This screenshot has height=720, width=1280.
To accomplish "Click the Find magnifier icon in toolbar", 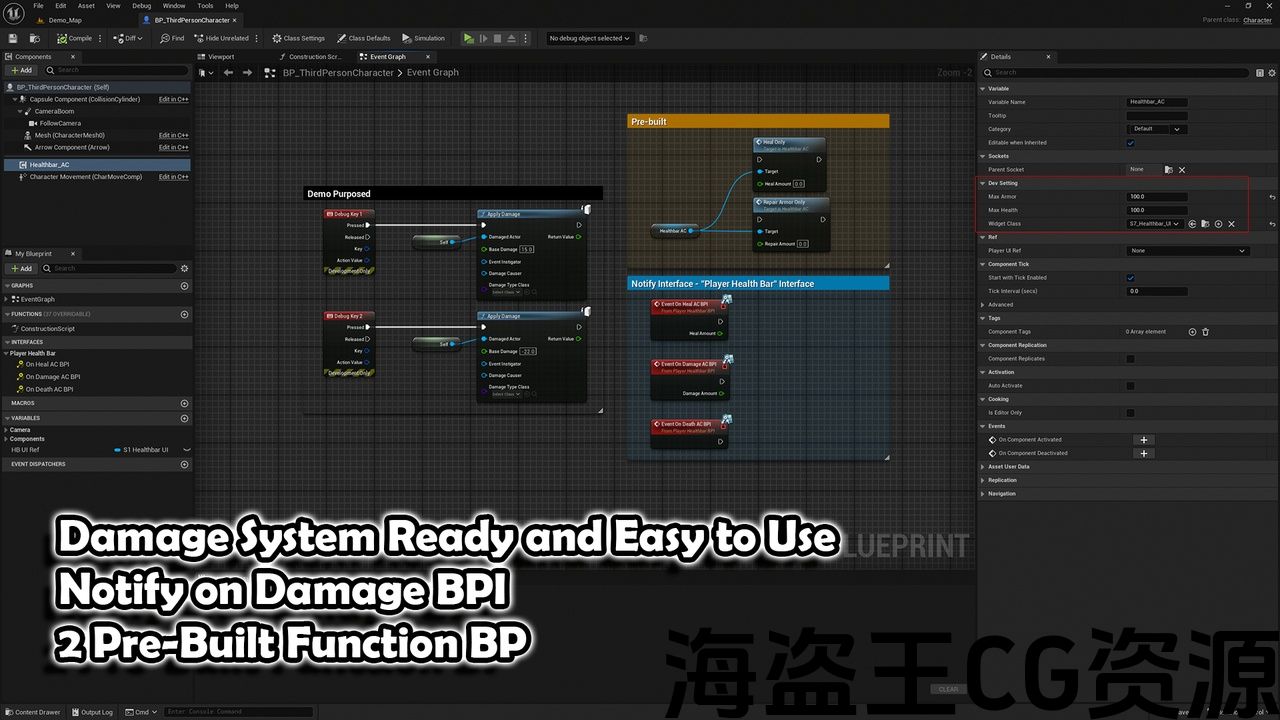I will [x=165, y=38].
